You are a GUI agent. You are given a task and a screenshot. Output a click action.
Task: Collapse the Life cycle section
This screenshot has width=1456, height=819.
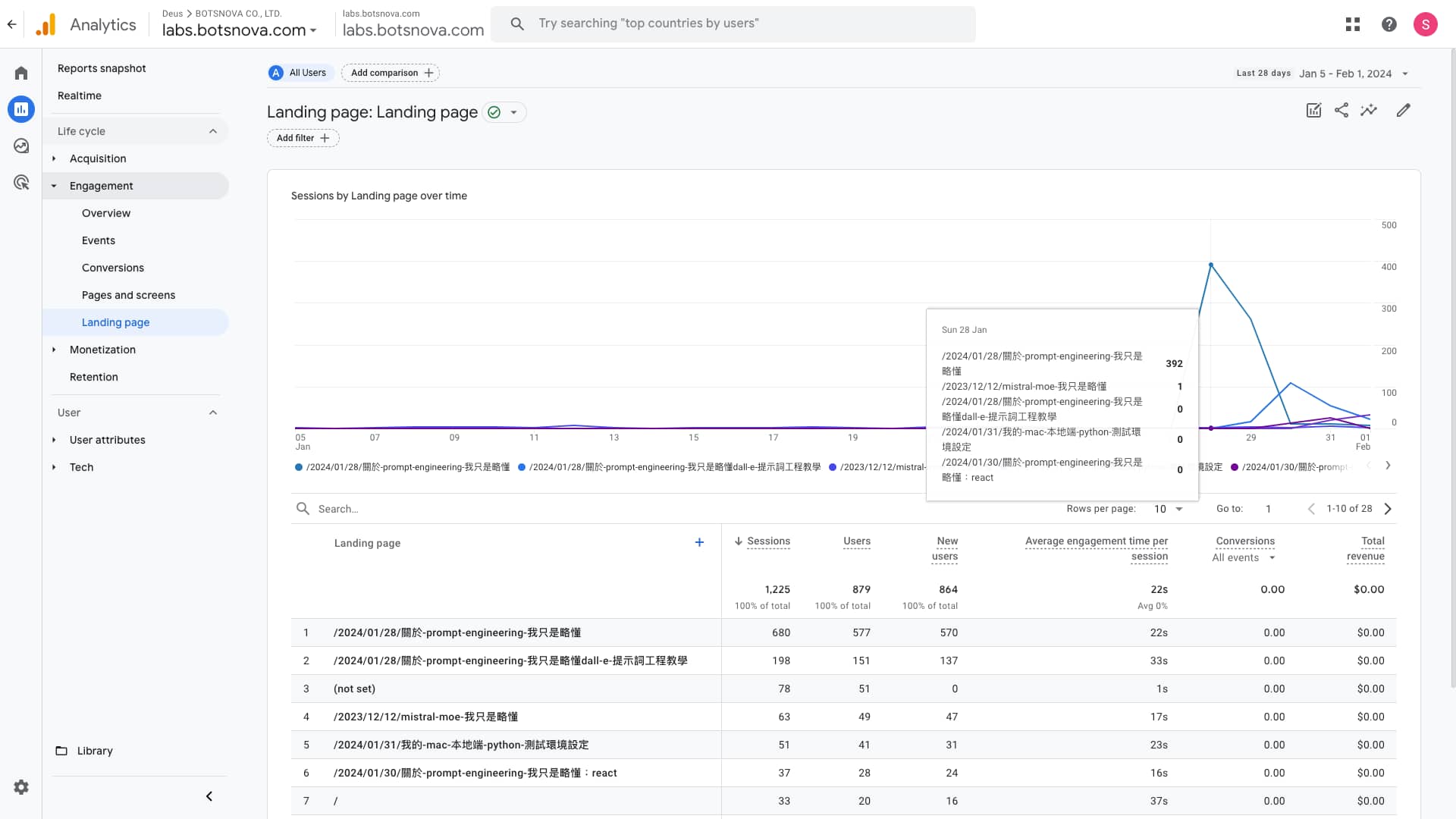[213, 131]
